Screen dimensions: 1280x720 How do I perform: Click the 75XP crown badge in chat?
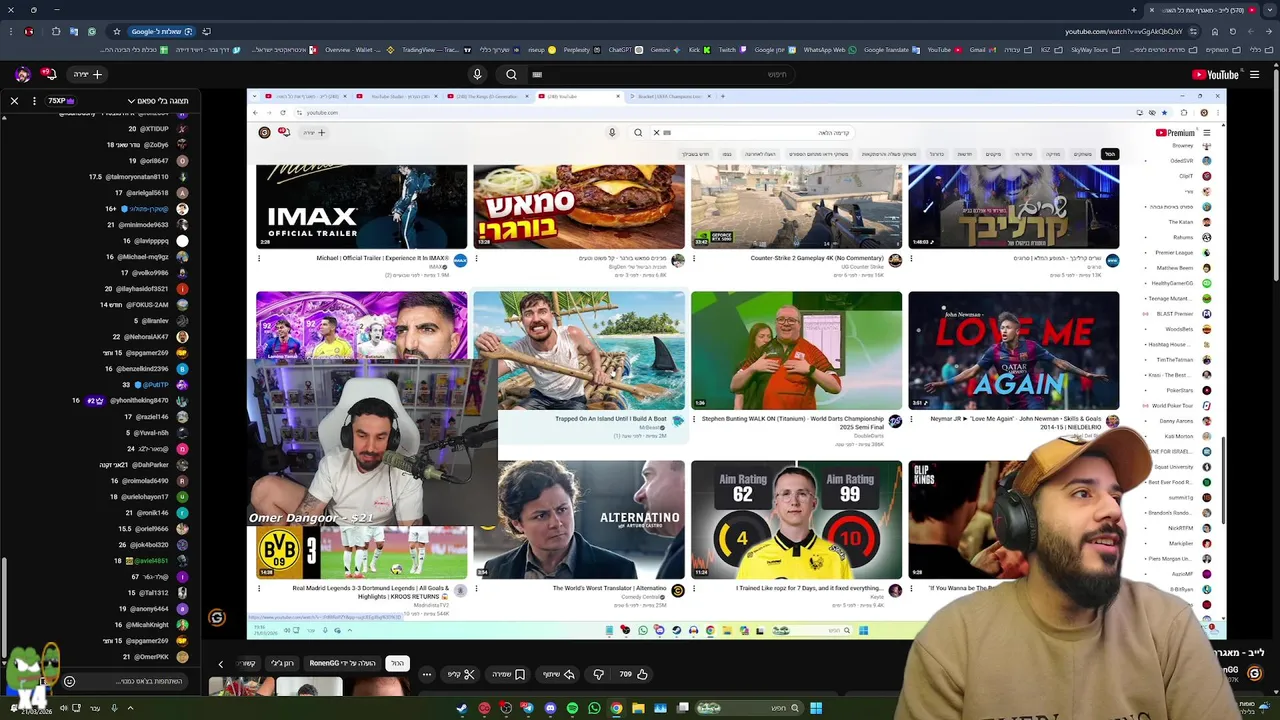[61, 101]
